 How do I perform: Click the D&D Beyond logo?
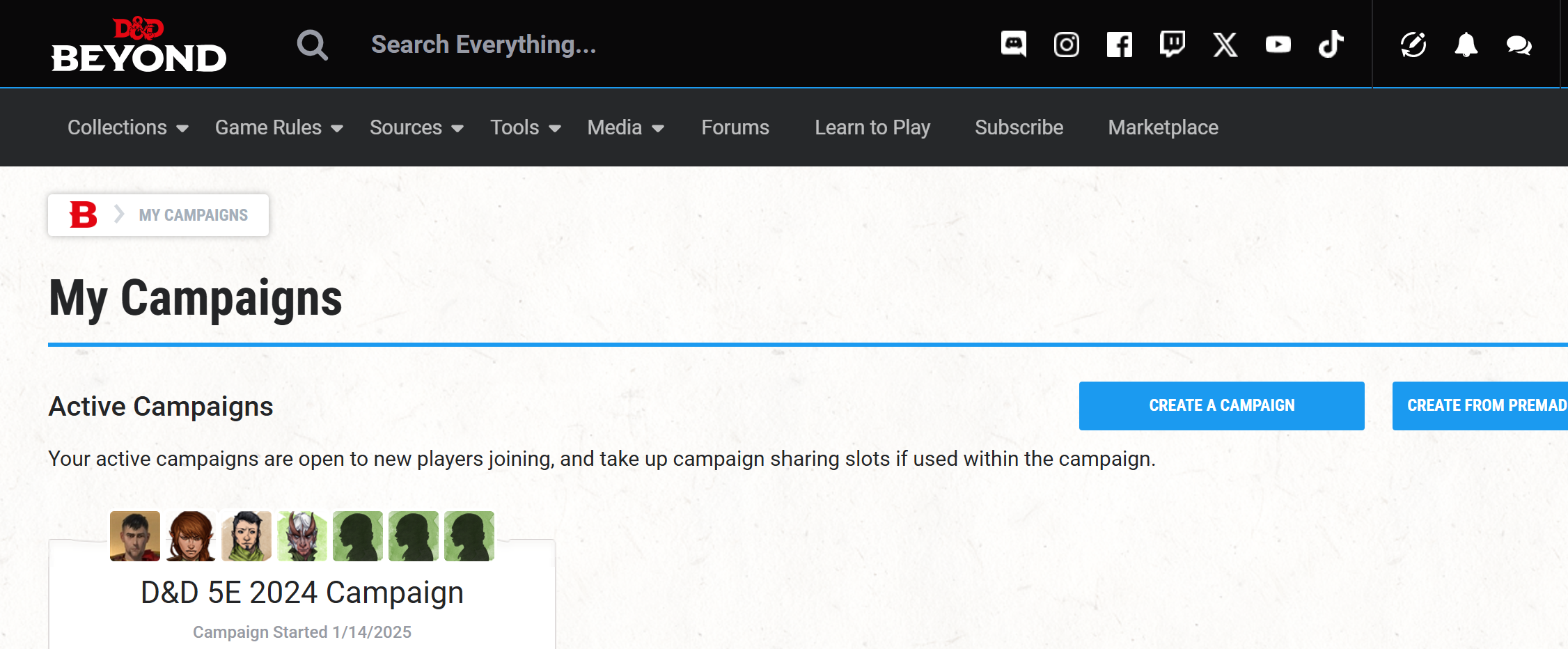point(139,45)
